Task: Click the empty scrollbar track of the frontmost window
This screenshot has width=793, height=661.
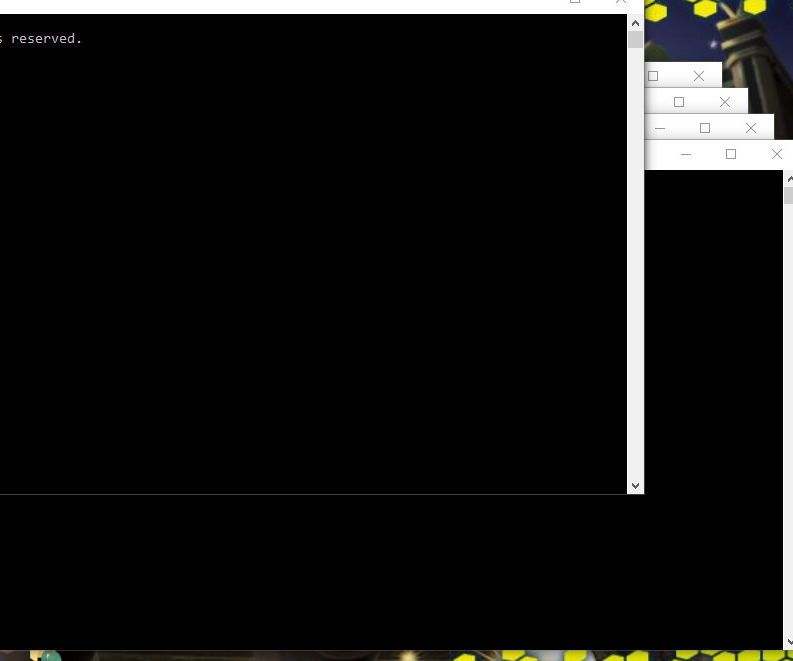Action: 635,263
